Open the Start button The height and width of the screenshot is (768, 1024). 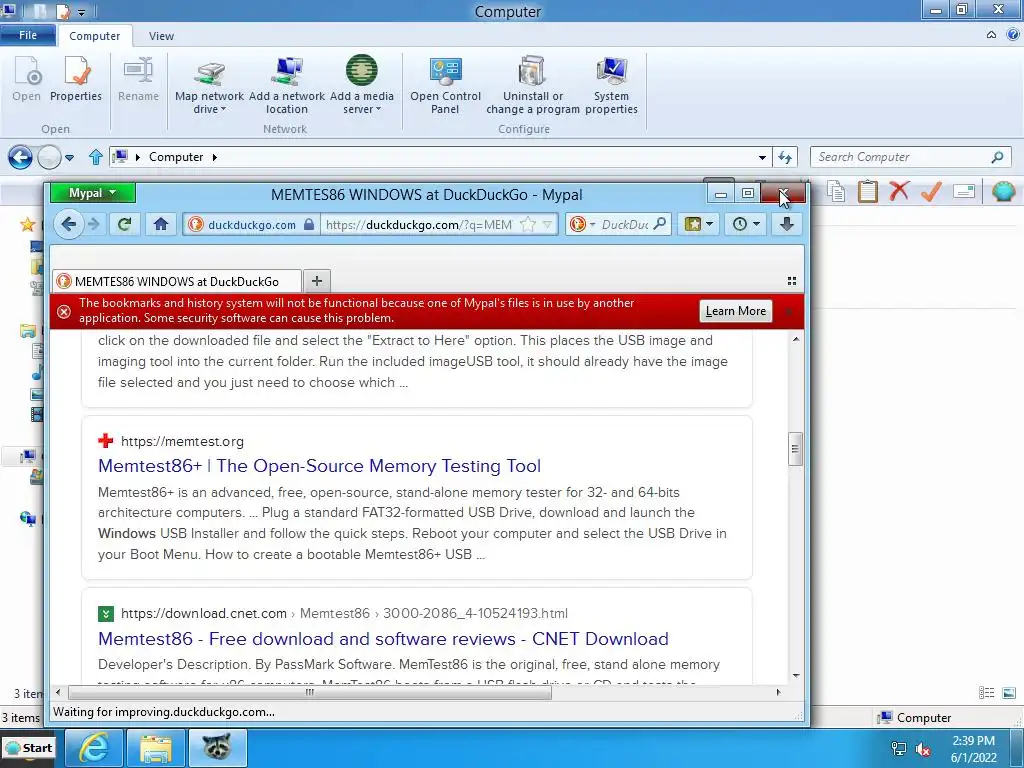tap(29, 748)
